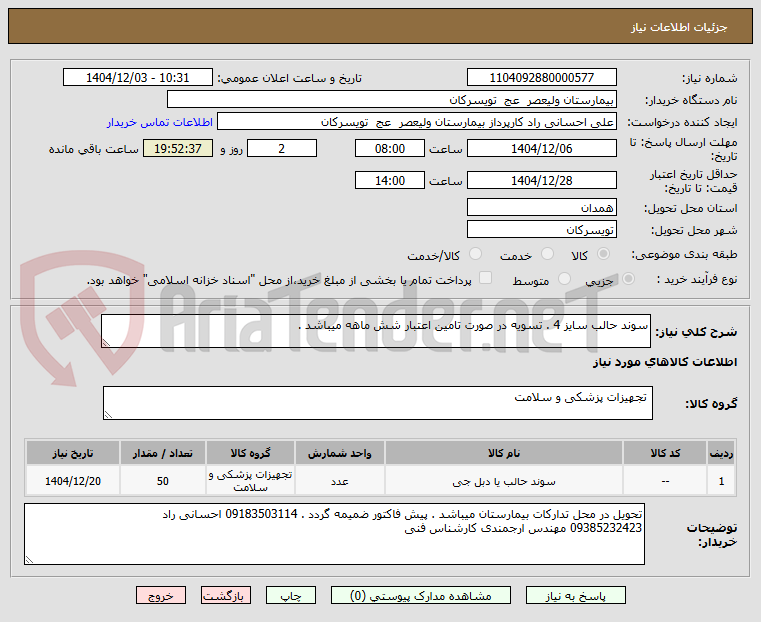This screenshot has width=761, height=622.
Task: Click the توضیحات خریدار notes textbox
Action: tap(334, 534)
